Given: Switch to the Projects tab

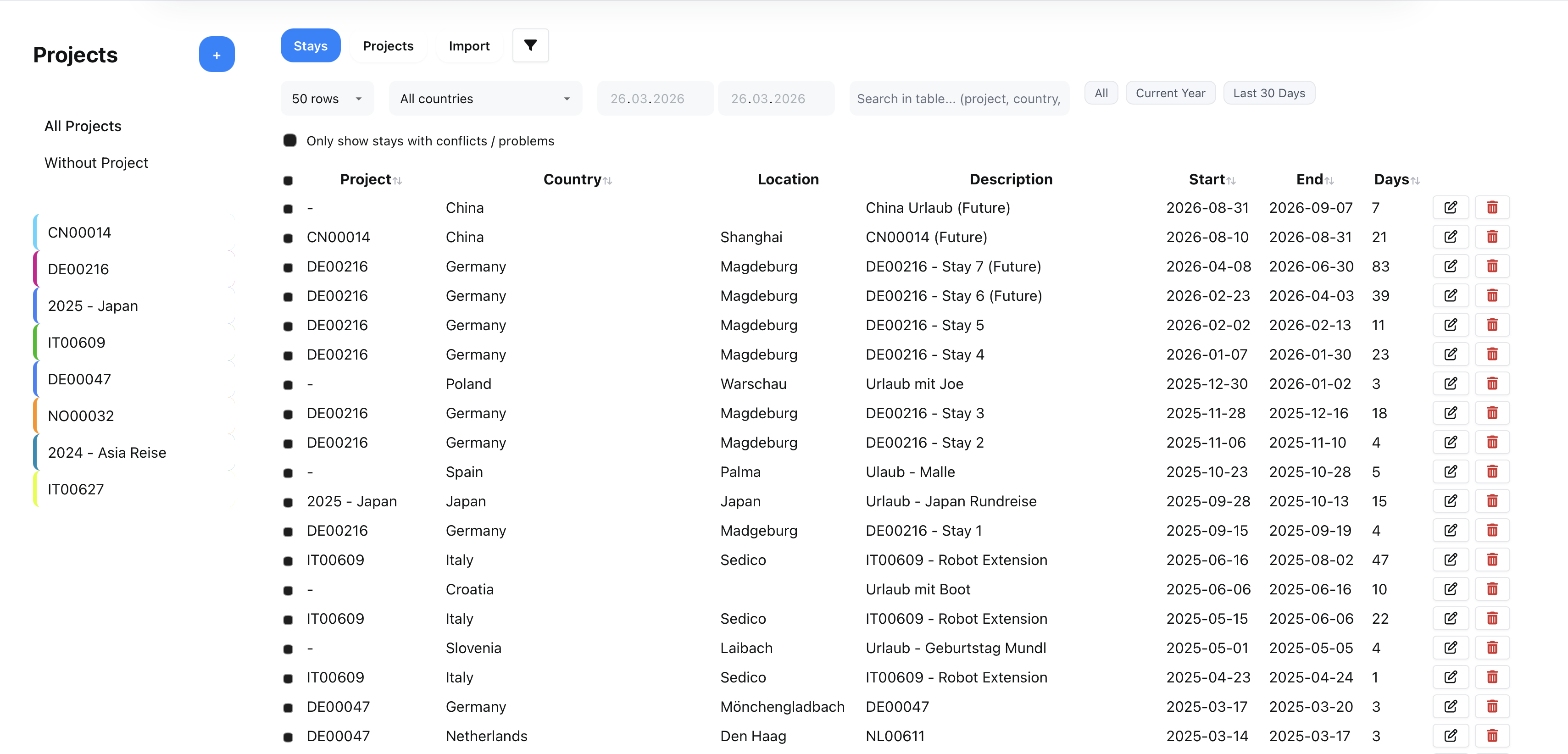Looking at the screenshot, I should coord(388,45).
